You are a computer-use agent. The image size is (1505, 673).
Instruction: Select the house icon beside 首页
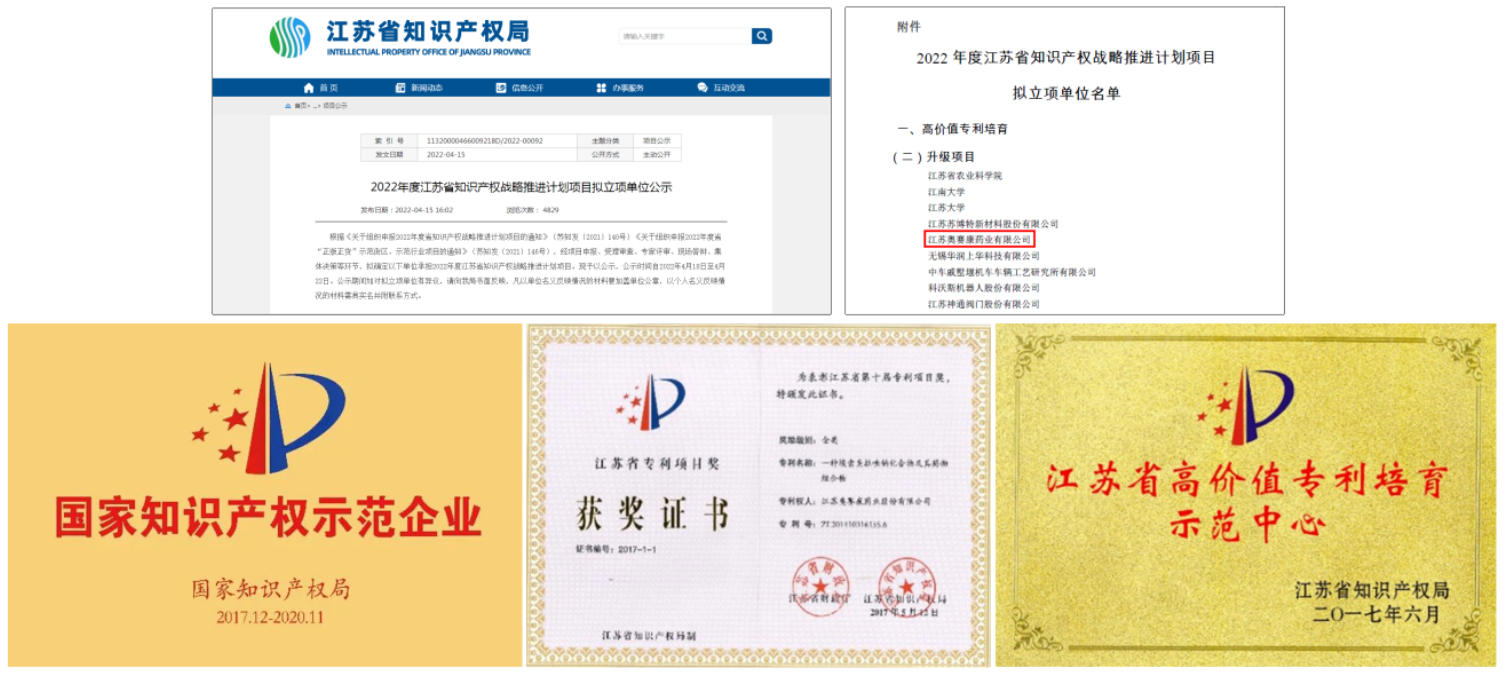(x=309, y=88)
